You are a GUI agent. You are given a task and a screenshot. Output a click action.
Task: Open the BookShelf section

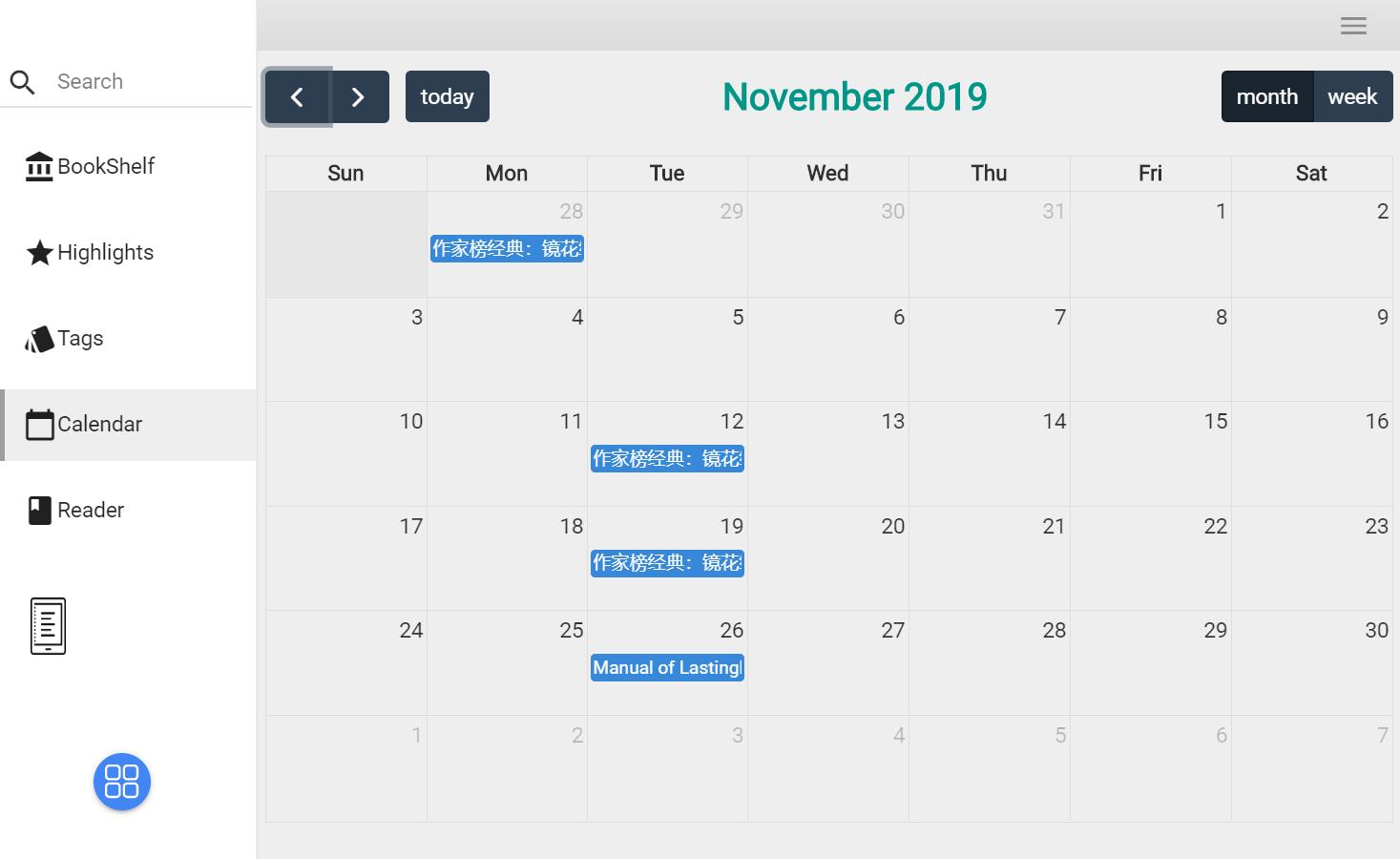[128, 166]
